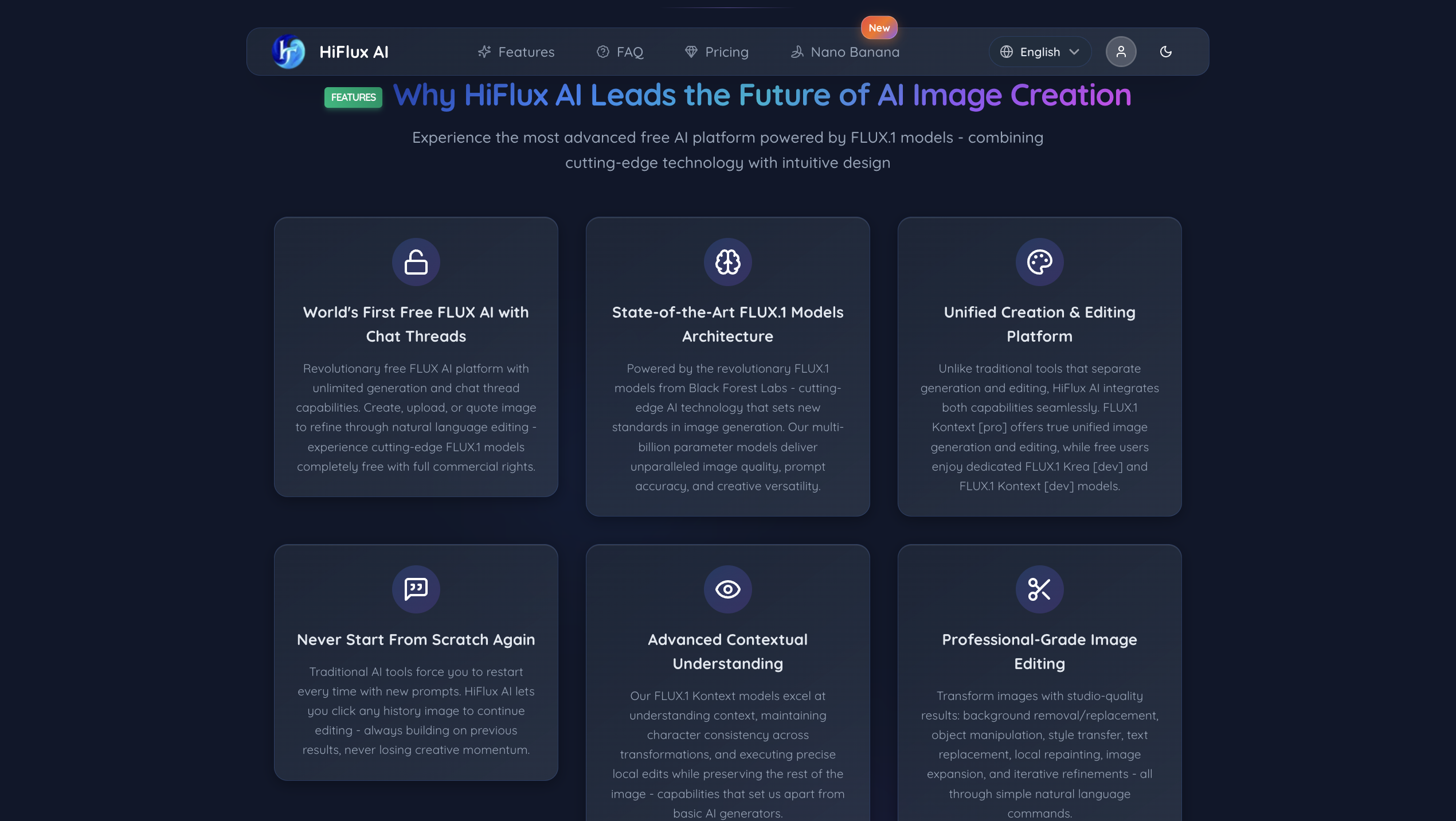This screenshot has width=1456, height=821.
Task: Select Advanced Contextual Understanding heading
Action: click(x=728, y=652)
